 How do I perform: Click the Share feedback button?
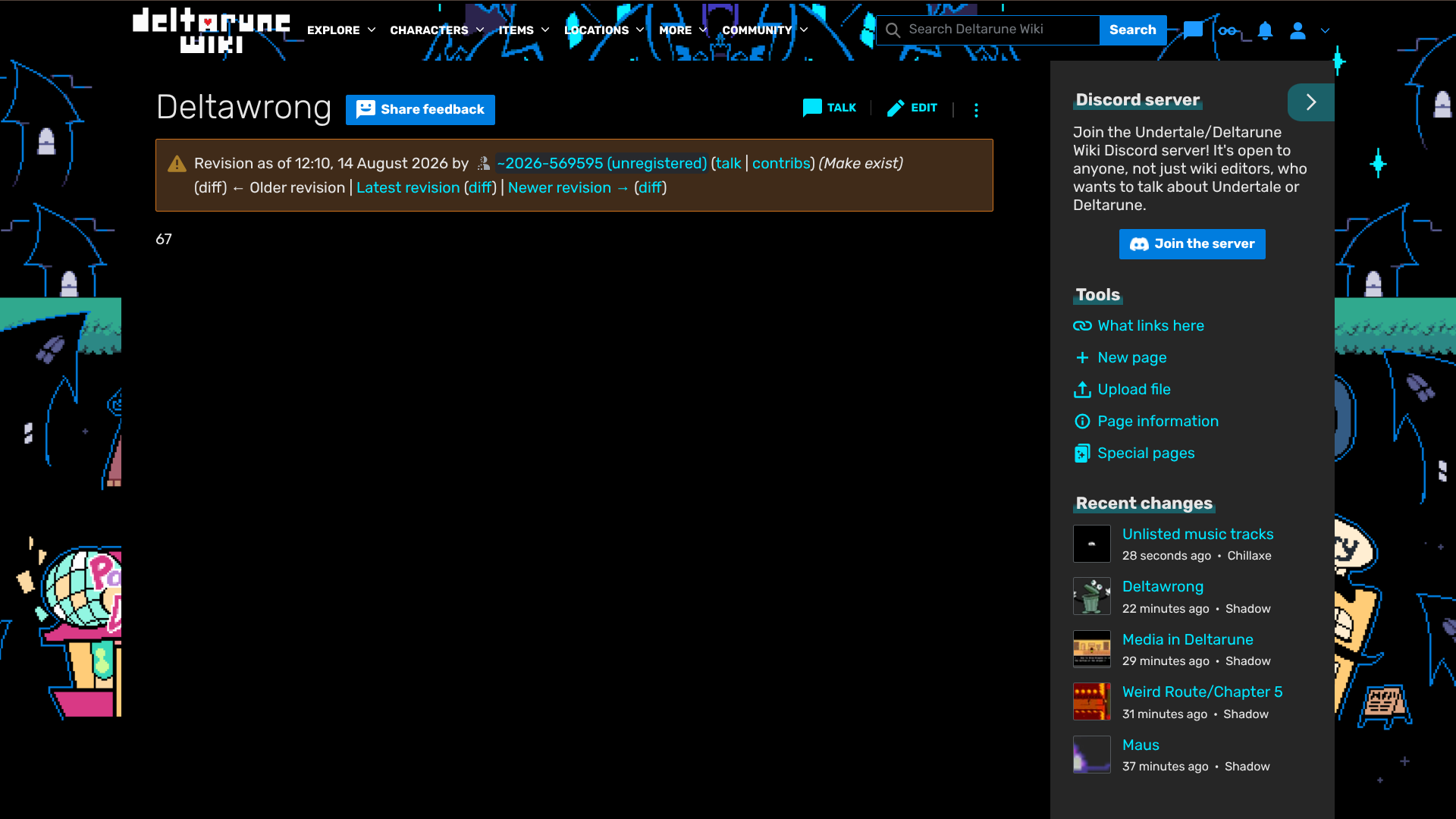pos(420,109)
